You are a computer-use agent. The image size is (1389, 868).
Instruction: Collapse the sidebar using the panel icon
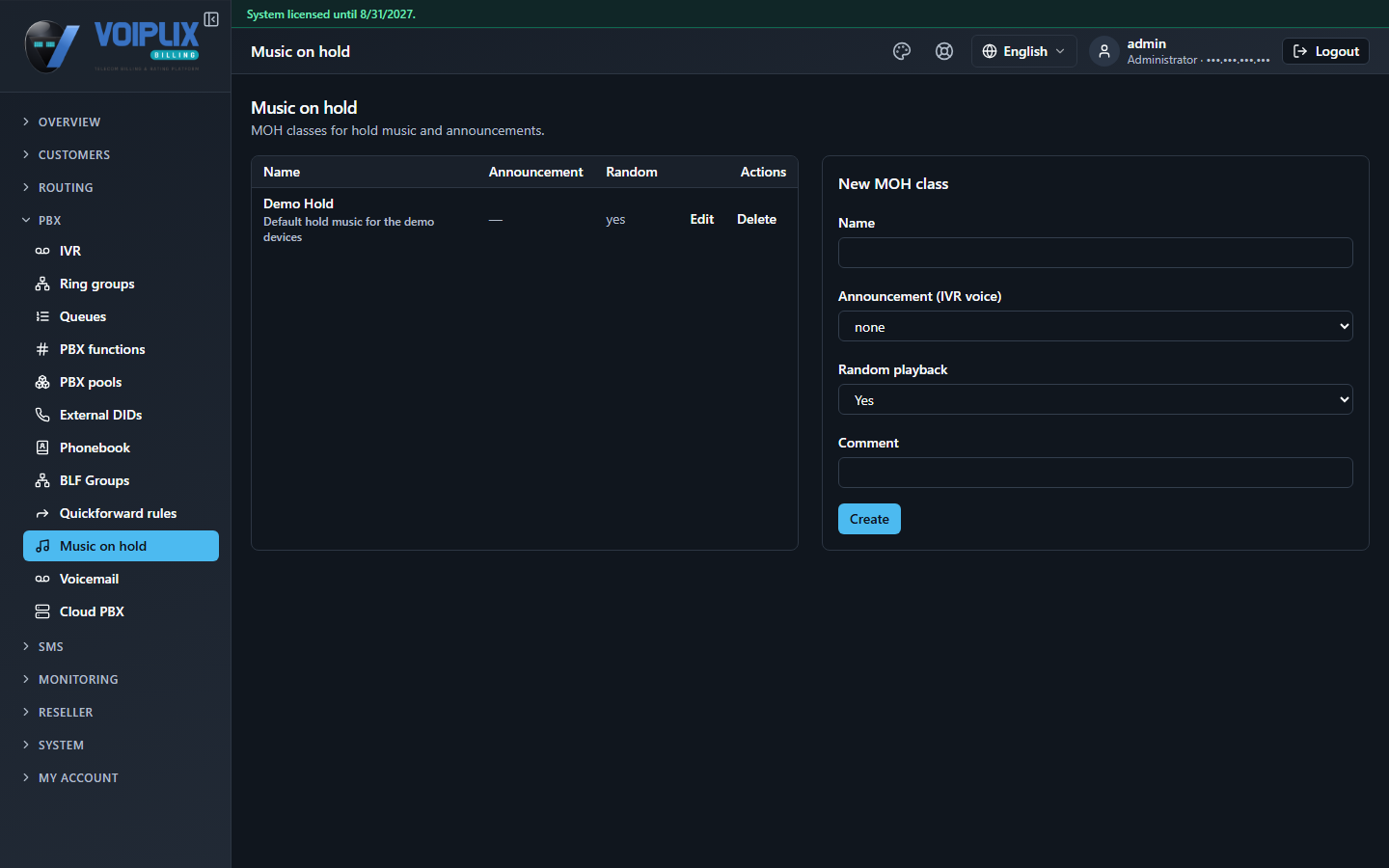[211, 19]
